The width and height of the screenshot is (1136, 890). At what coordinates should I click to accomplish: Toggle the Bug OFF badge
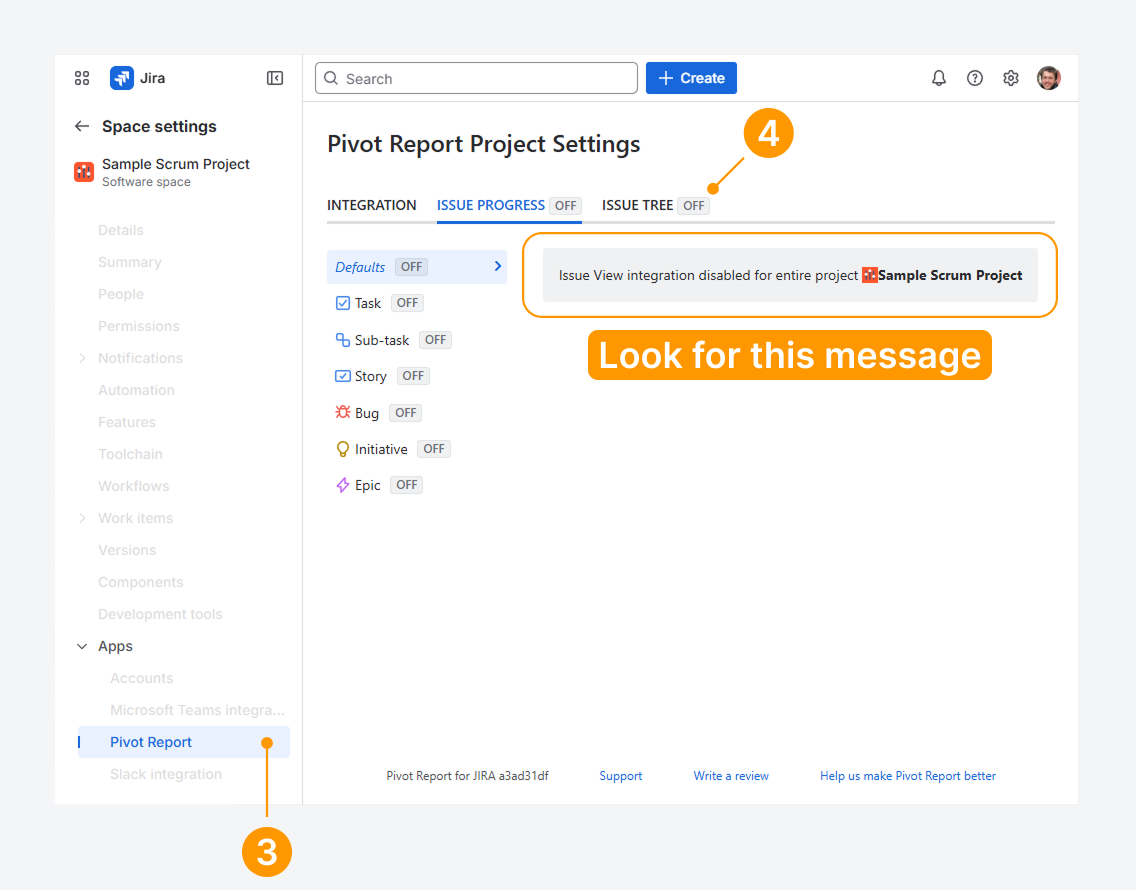point(406,412)
